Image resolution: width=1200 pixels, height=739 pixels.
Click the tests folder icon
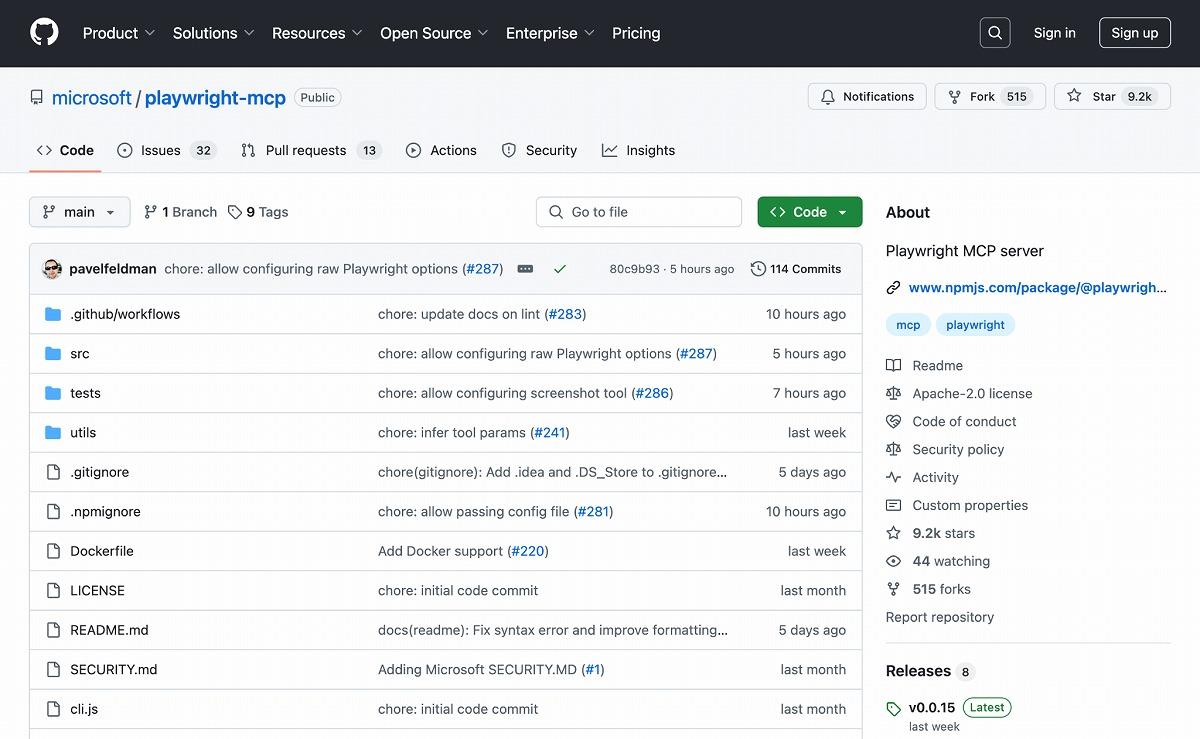pyautogui.click(x=53, y=393)
